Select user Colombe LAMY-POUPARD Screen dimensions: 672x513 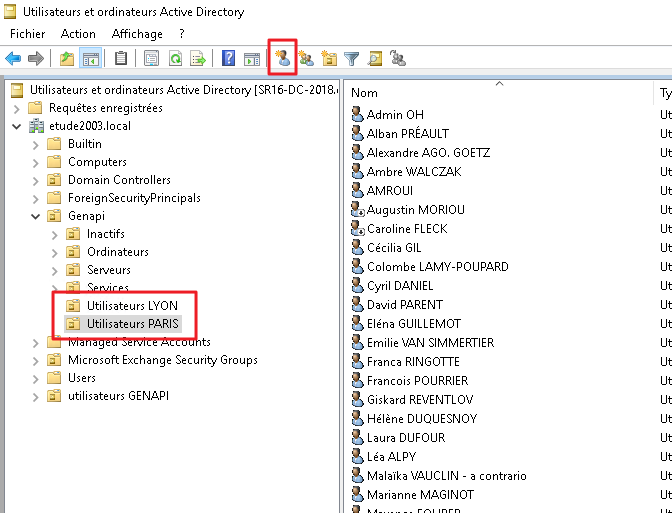pos(438,267)
